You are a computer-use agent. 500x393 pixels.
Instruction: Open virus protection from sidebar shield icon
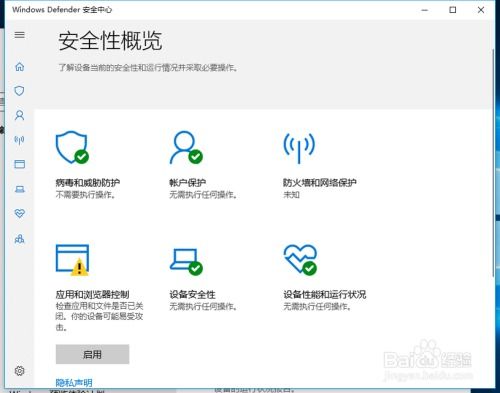click(19, 91)
